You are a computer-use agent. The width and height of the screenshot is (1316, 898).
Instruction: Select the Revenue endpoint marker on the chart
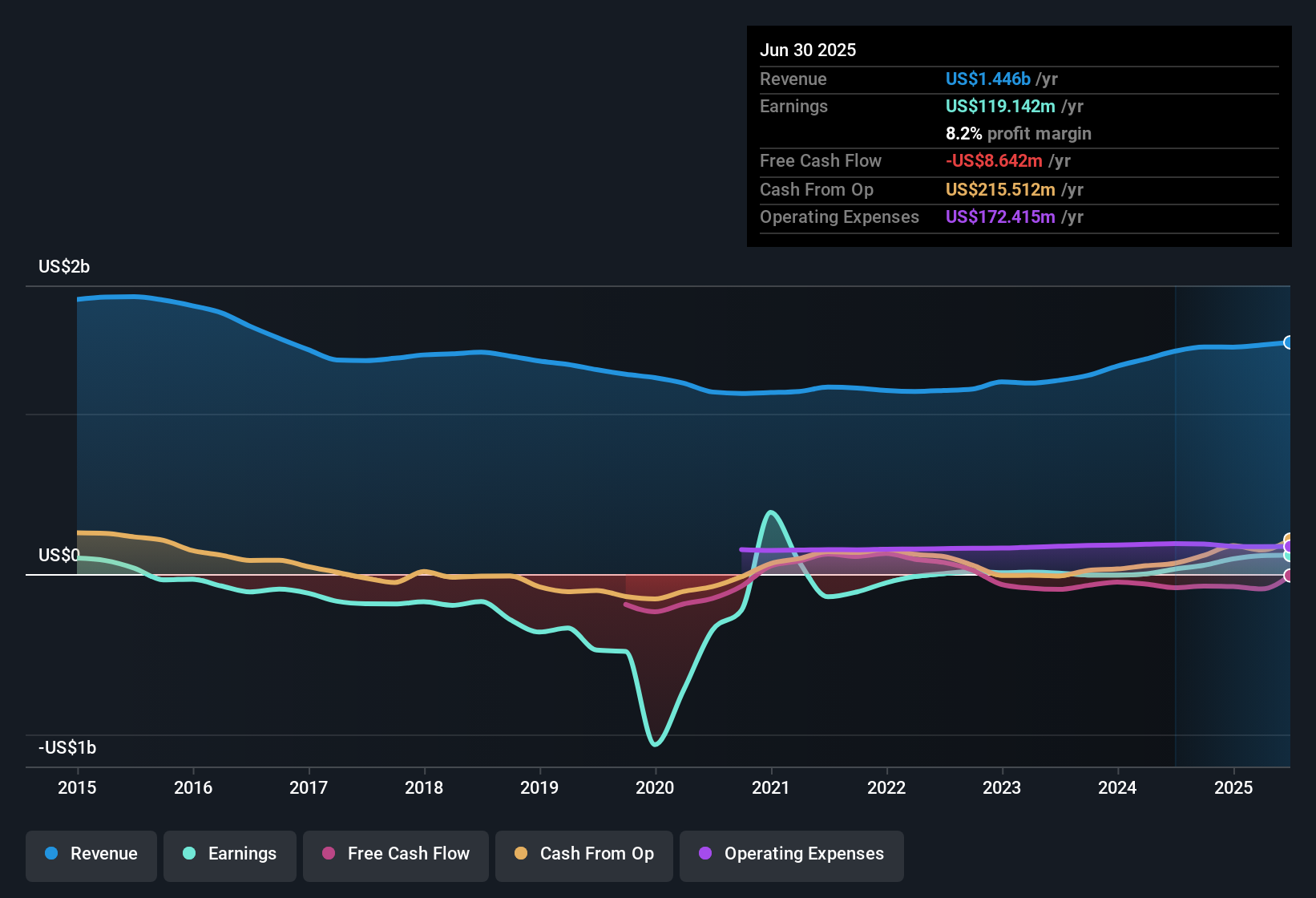(1289, 342)
